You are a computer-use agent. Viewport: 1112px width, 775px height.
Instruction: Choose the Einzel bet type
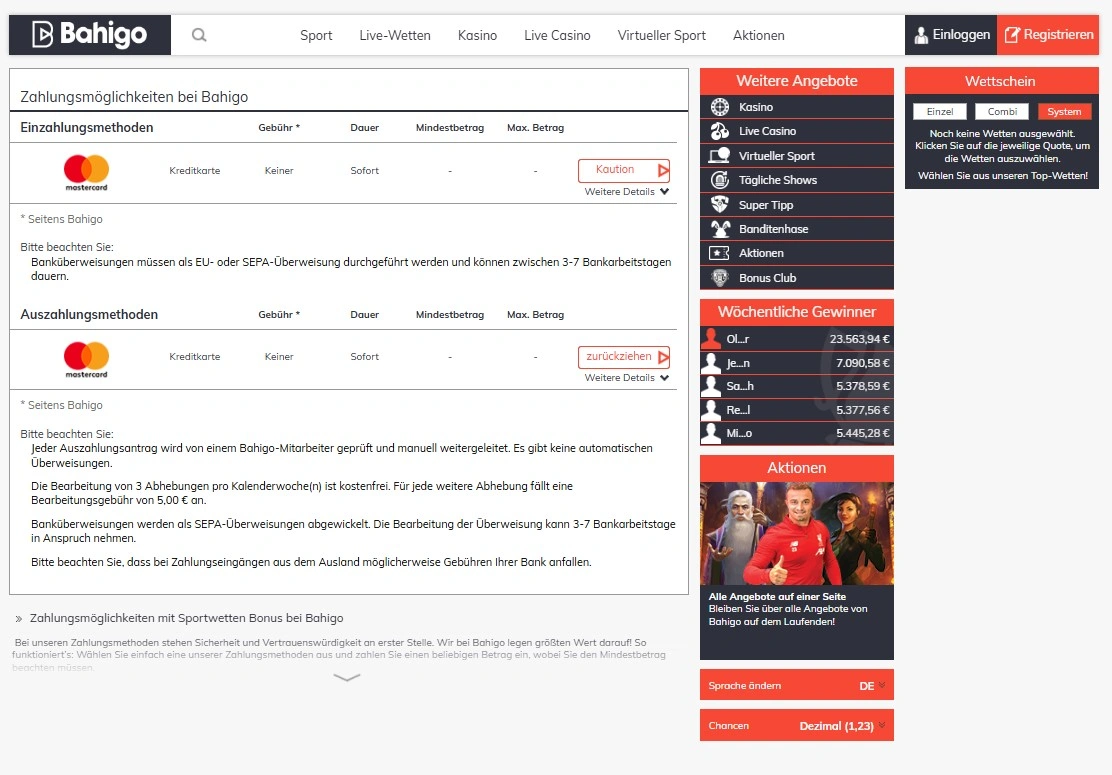[940, 111]
